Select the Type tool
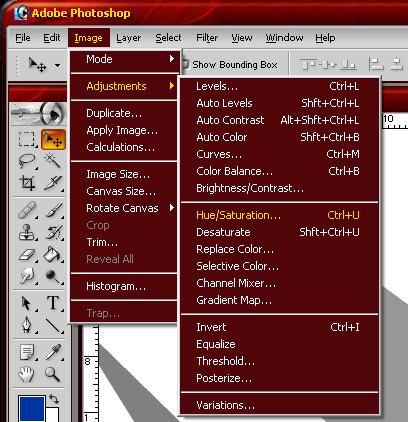 click(x=53, y=303)
